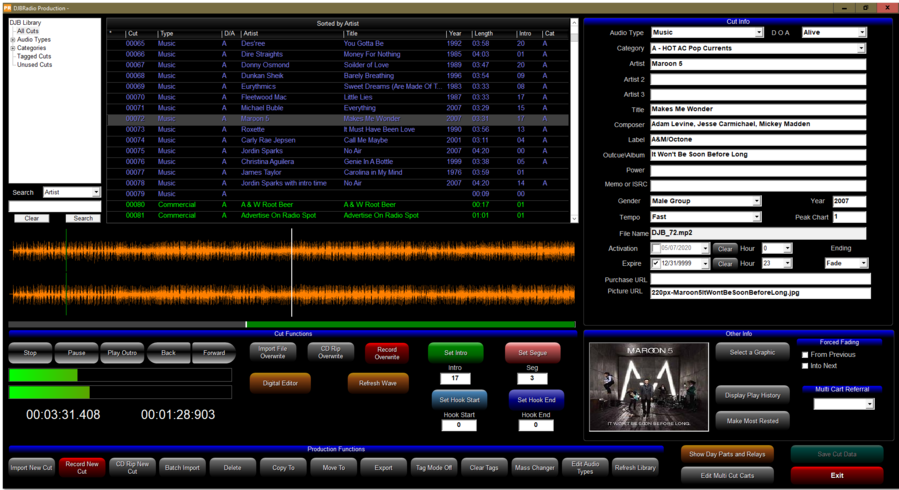Open the Search field type dropdown
Viewport: 899px width, 490px height.
point(96,193)
